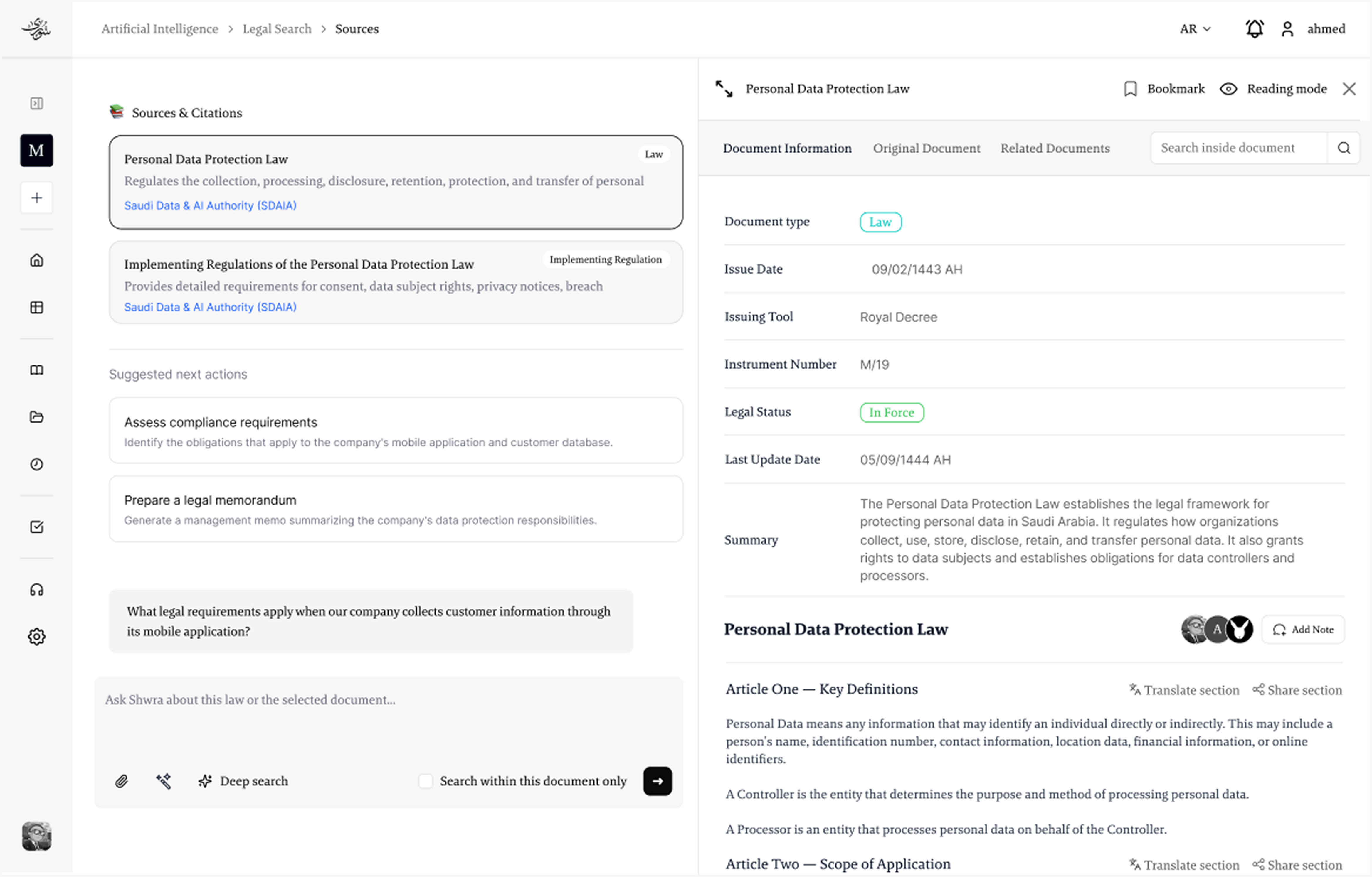Image resolution: width=1372 pixels, height=877 pixels.
Task: Open history clock icon in sidebar
Action: point(36,464)
